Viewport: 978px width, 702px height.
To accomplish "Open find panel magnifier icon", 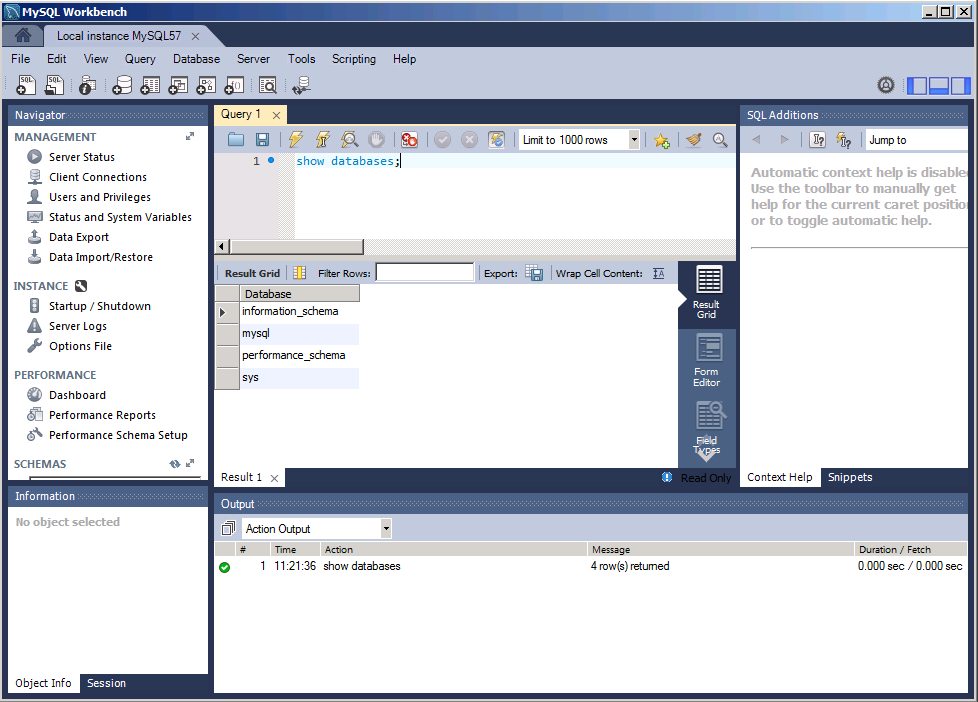I will click(x=720, y=140).
